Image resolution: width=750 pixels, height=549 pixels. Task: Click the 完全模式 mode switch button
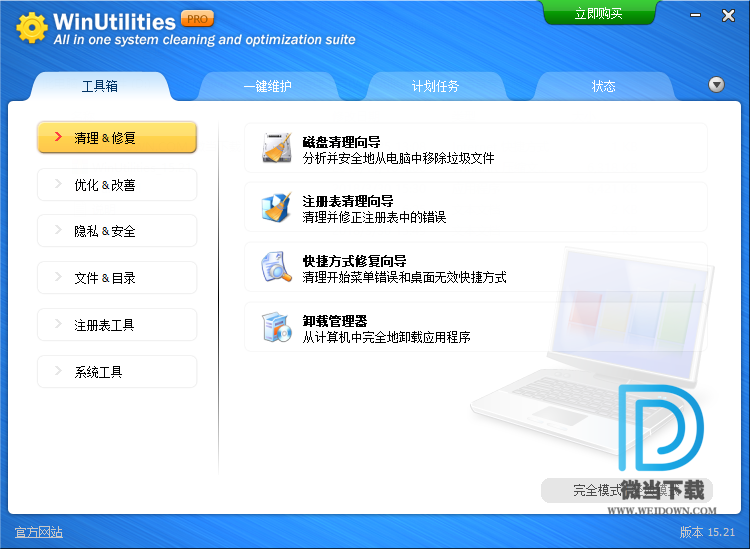pyautogui.click(x=627, y=490)
